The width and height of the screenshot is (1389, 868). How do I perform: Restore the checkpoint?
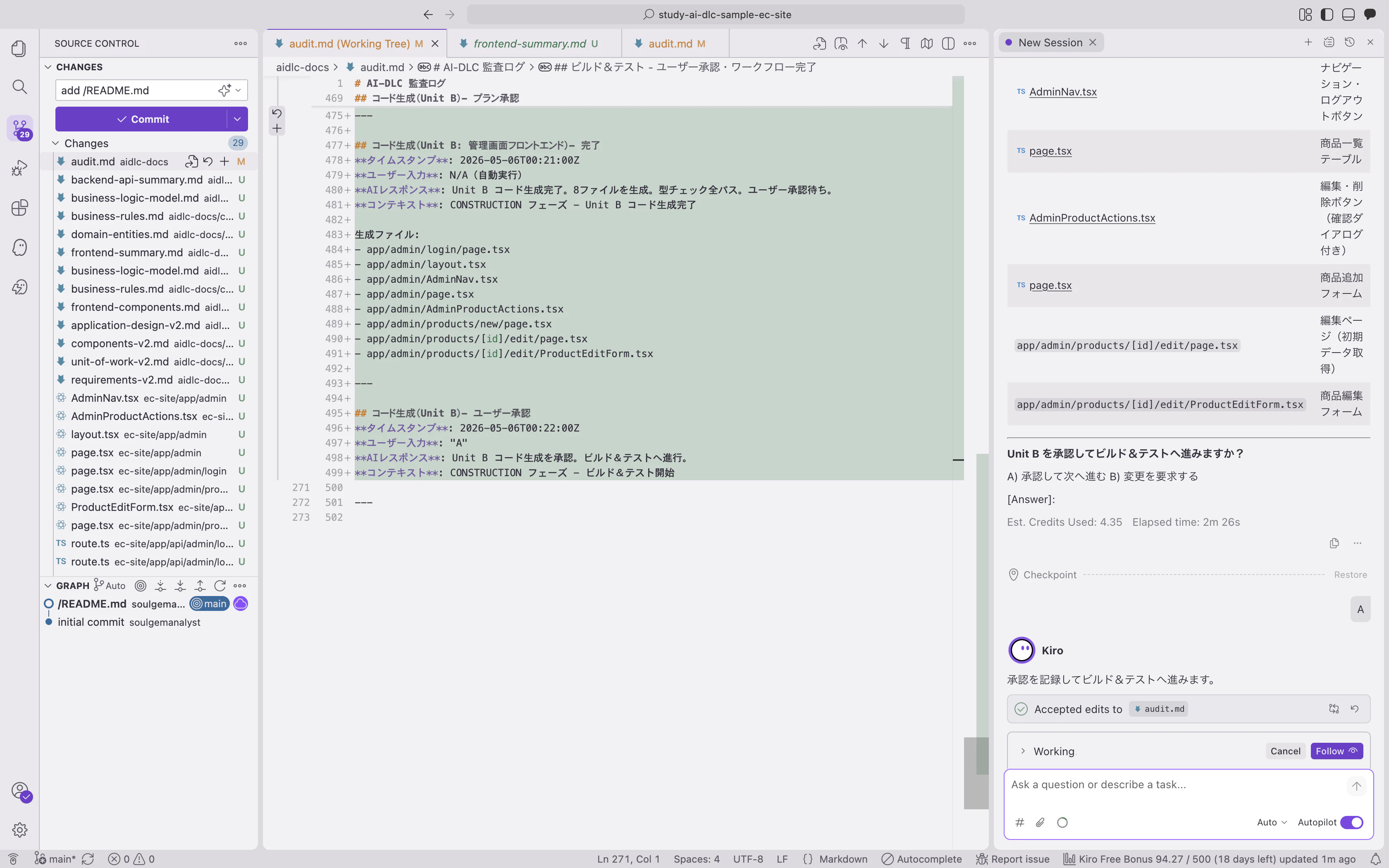1350,575
